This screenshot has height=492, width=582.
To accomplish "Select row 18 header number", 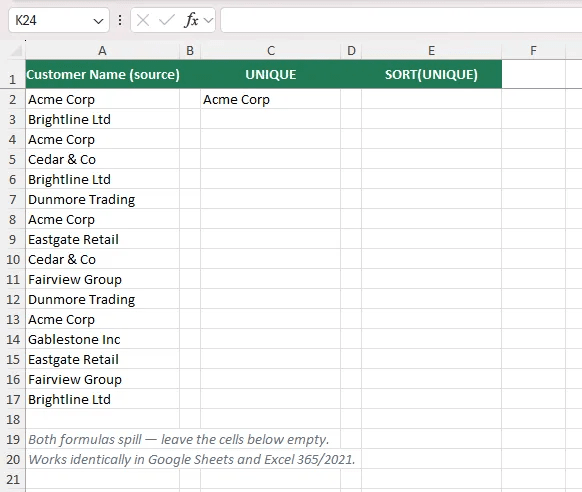I will pyautogui.click(x=13, y=419).
